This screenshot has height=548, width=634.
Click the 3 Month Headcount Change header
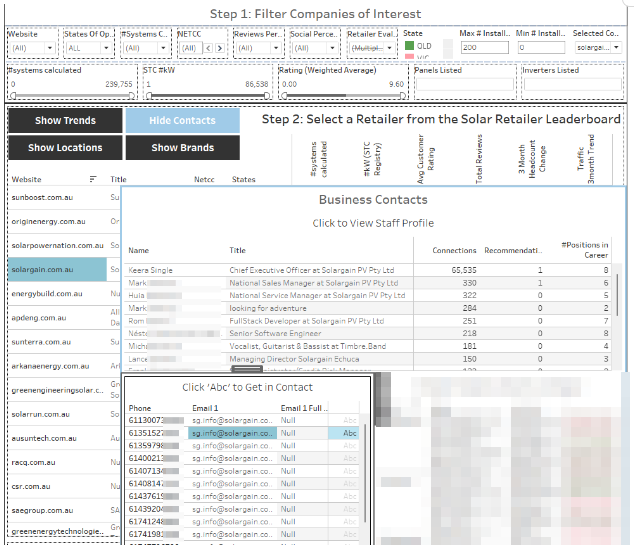point(532,159)
